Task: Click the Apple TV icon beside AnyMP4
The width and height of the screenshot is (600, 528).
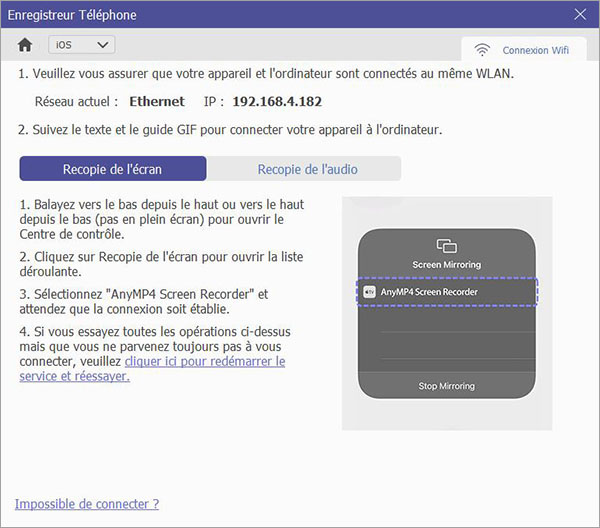Action: pos(369,292)
